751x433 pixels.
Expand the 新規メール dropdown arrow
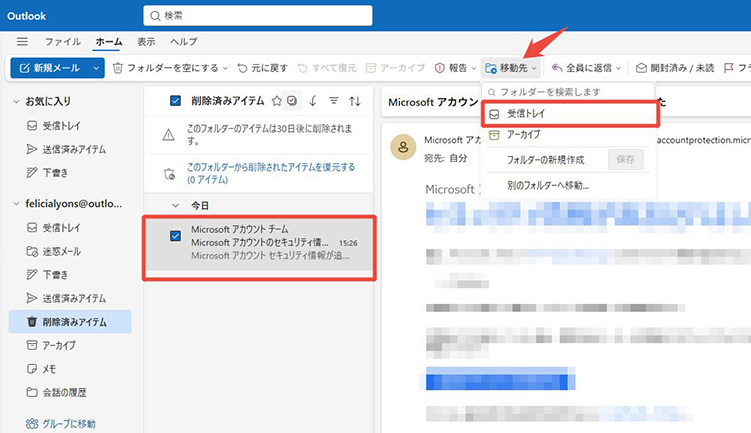(96, 68)
